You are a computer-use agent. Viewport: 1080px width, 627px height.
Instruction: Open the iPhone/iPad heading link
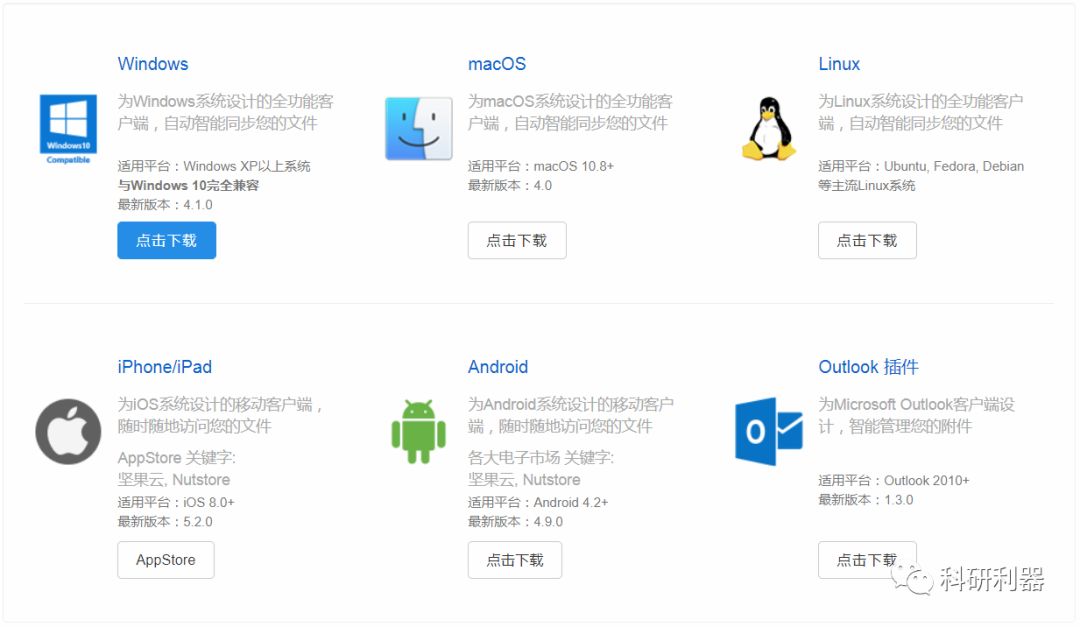(x=165, y=367)
